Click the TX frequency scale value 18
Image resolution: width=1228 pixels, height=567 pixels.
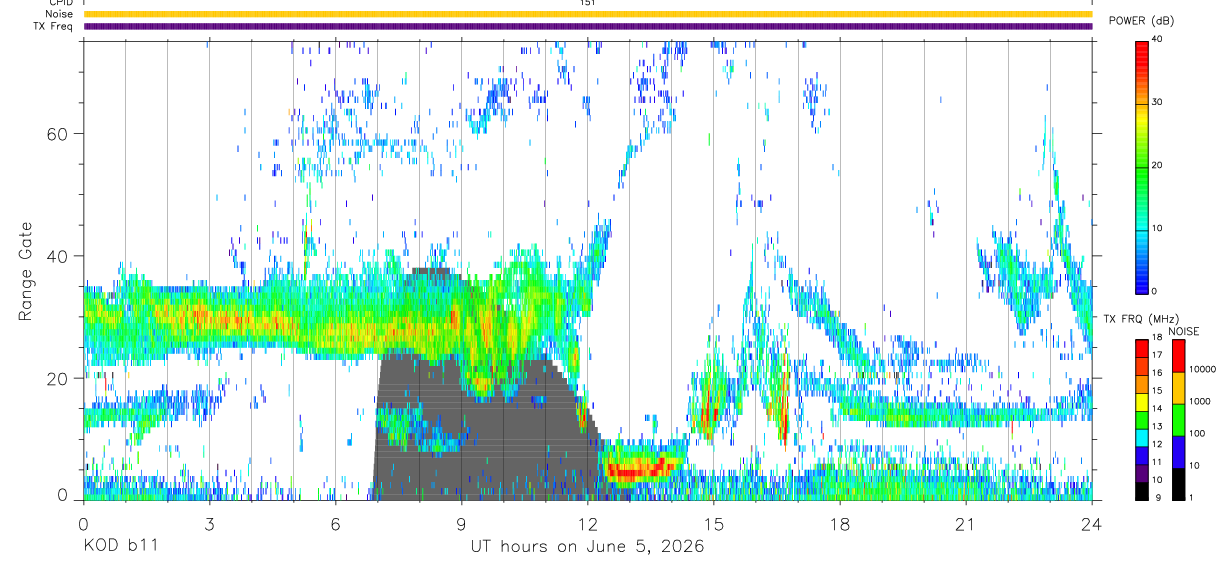pos(1156,337)
